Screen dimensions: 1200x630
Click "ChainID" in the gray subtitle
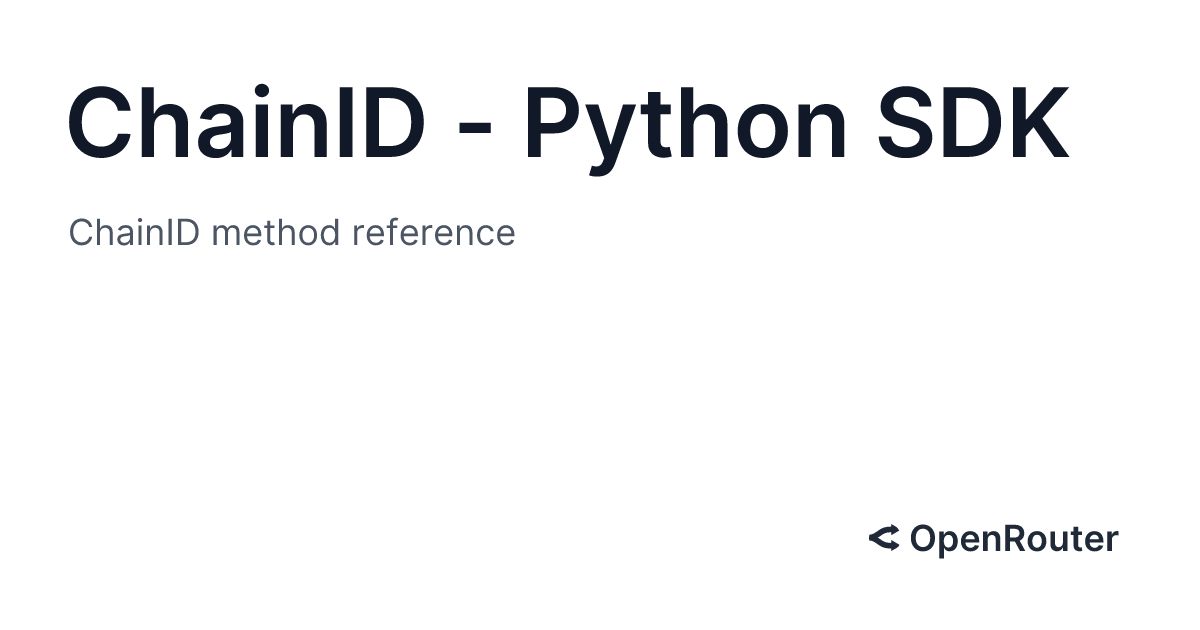tap(135, 233)
